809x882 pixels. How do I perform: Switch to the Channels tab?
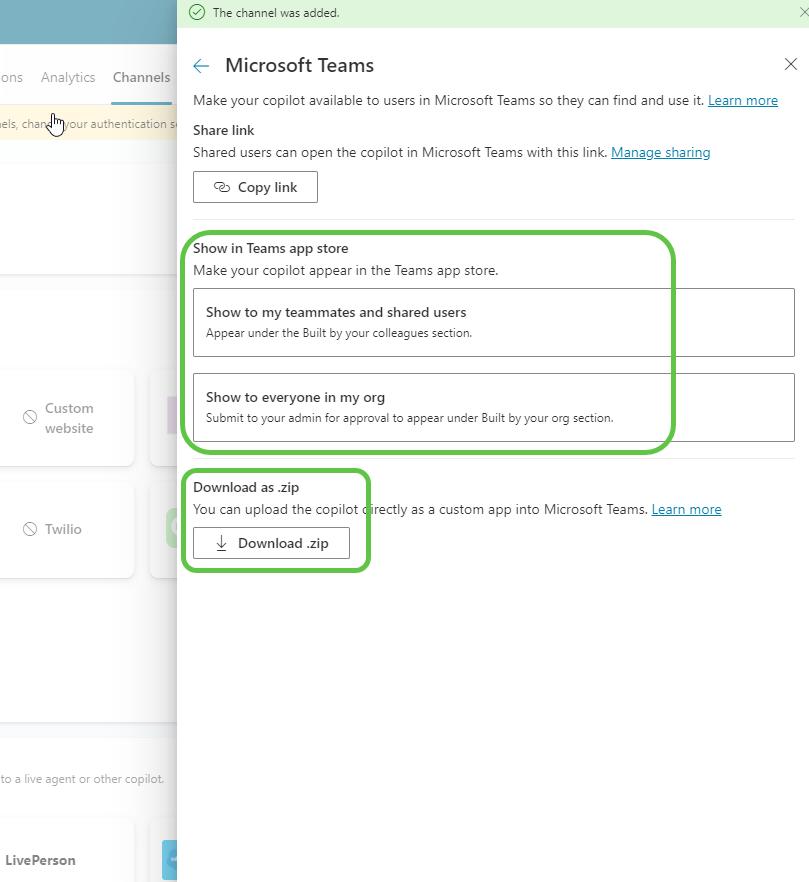[x=141, y=77]
